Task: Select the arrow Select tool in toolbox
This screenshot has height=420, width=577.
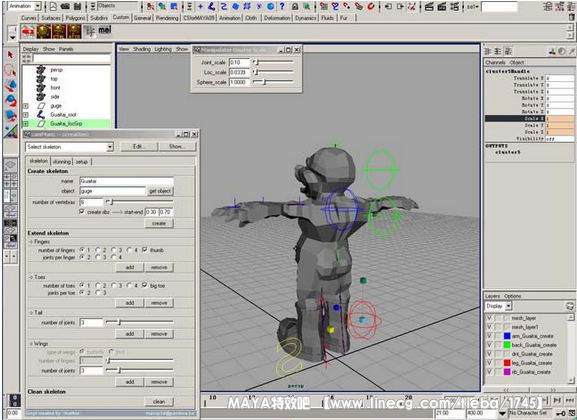Action: (10, 55)
